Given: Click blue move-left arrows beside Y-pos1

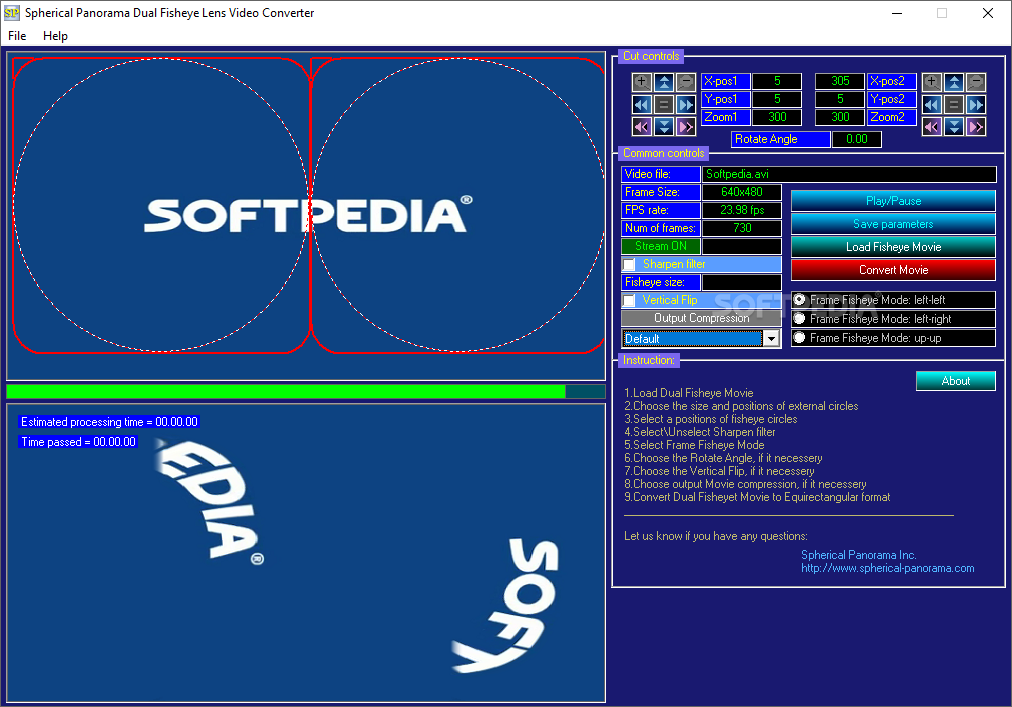Looking at the screenshot, I should (642, 105).
